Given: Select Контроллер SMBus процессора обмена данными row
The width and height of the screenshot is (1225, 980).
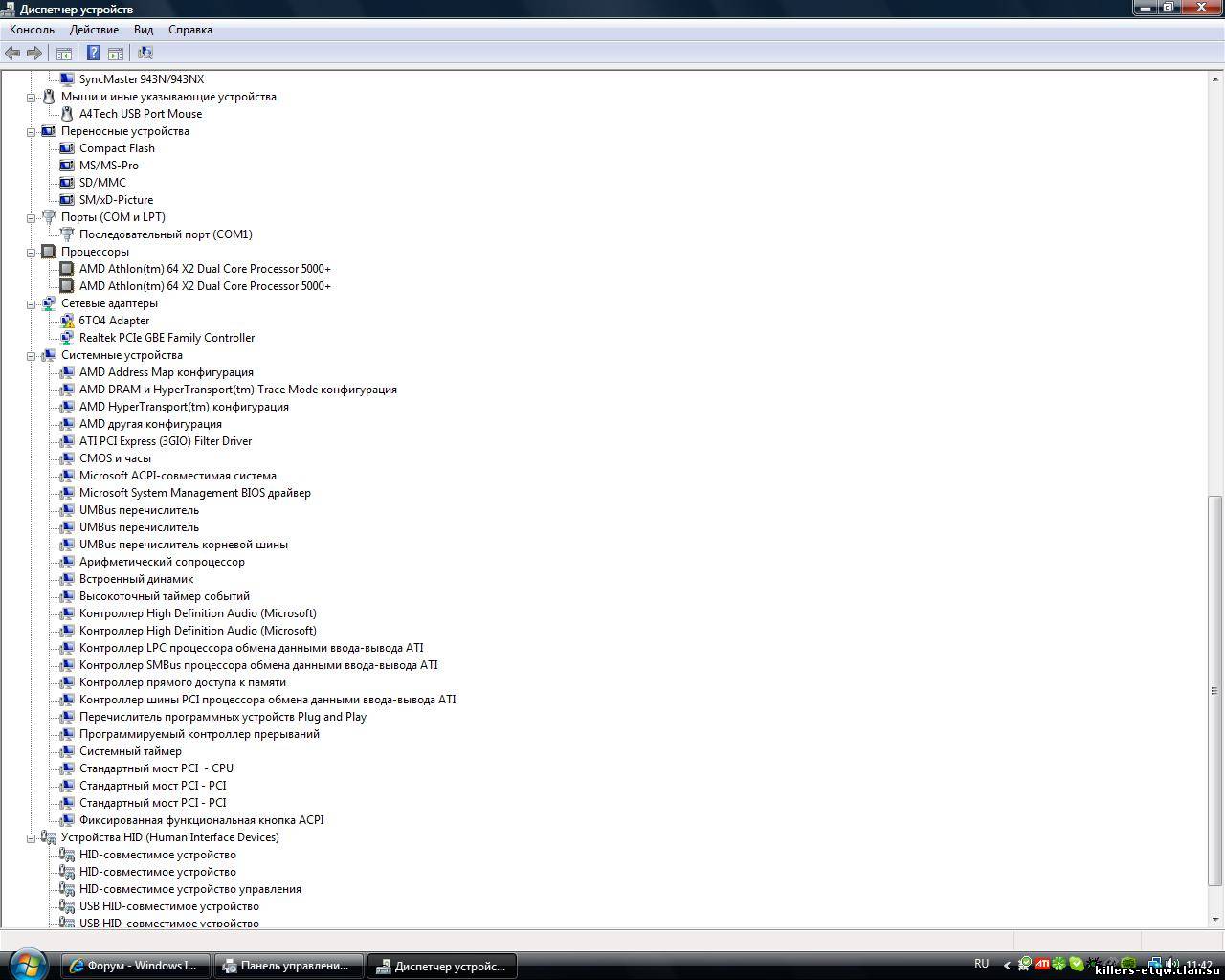Looking at the screenshot, I should (258, 665).
